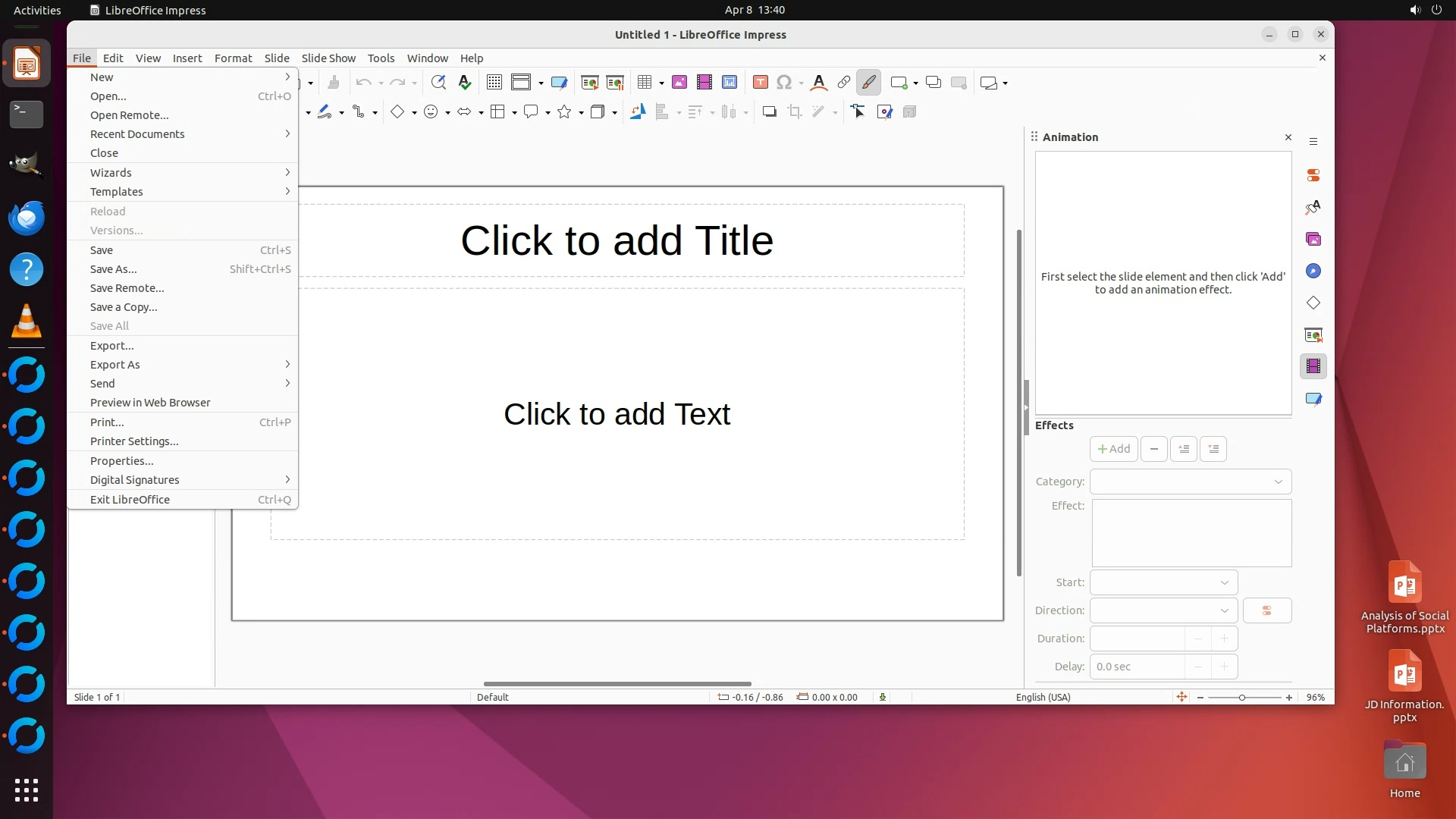Viewport: 1456px width, 819px height.
Task: Click 'Click to add Title' placeholder
Action: coord(617,240)
